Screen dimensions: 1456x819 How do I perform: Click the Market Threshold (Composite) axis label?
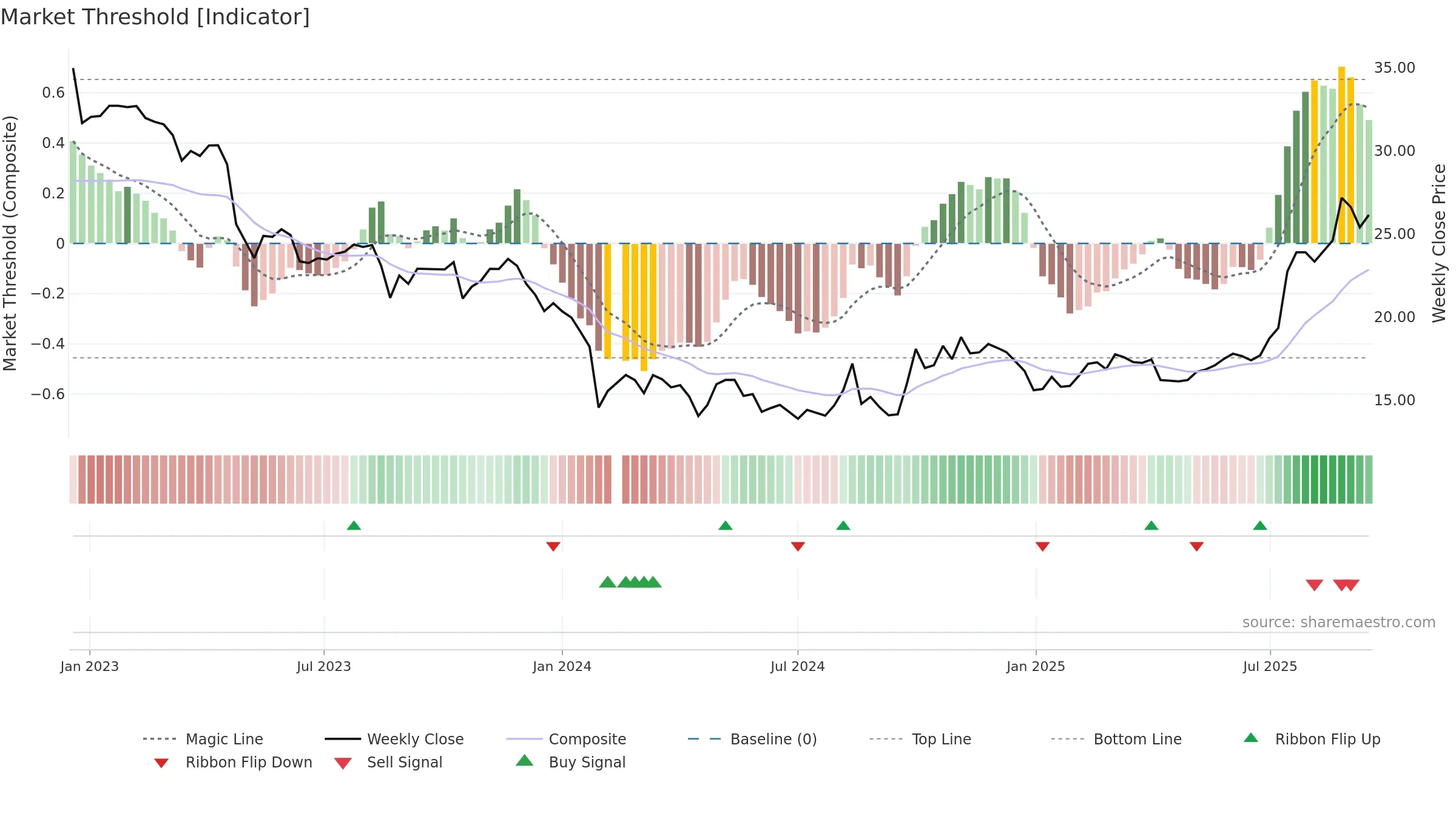click(x=10, y=243)
